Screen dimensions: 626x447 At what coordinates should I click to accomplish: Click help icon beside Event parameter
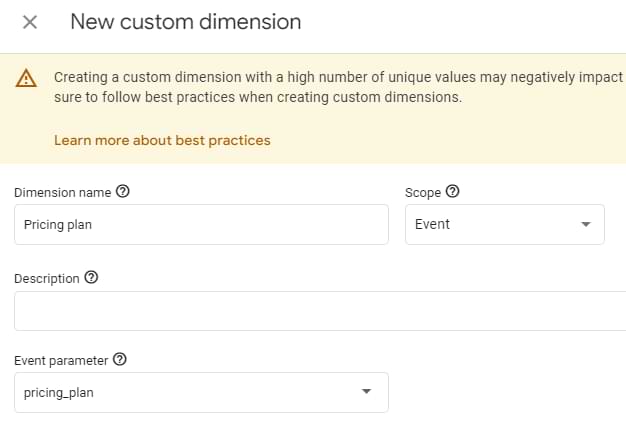click(120, 360)
